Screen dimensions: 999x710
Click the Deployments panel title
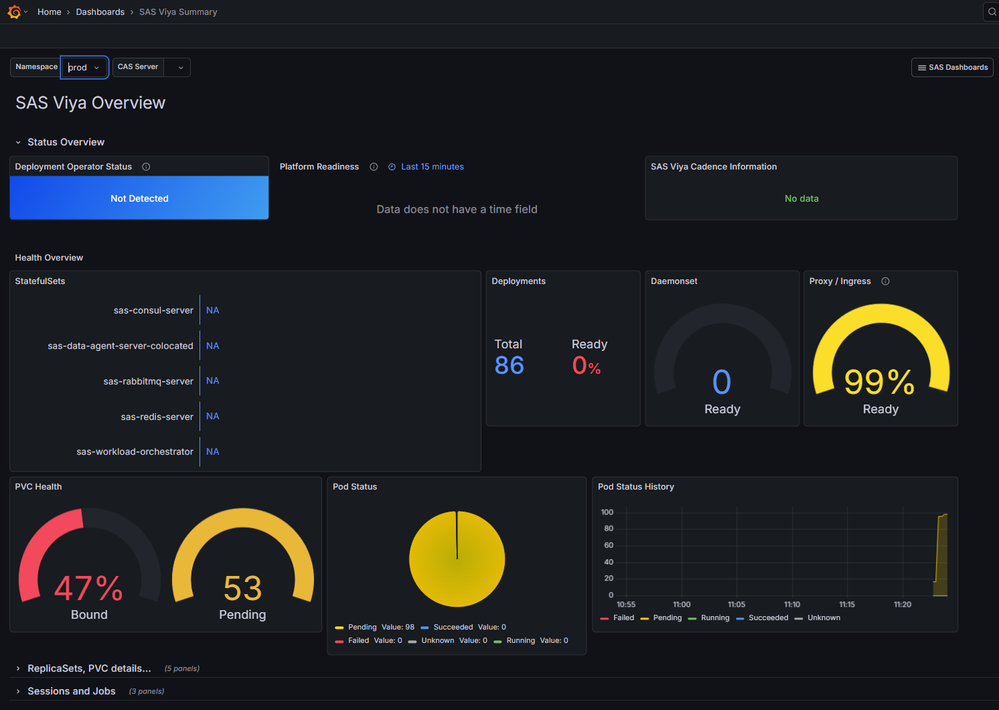pos(519,281)
